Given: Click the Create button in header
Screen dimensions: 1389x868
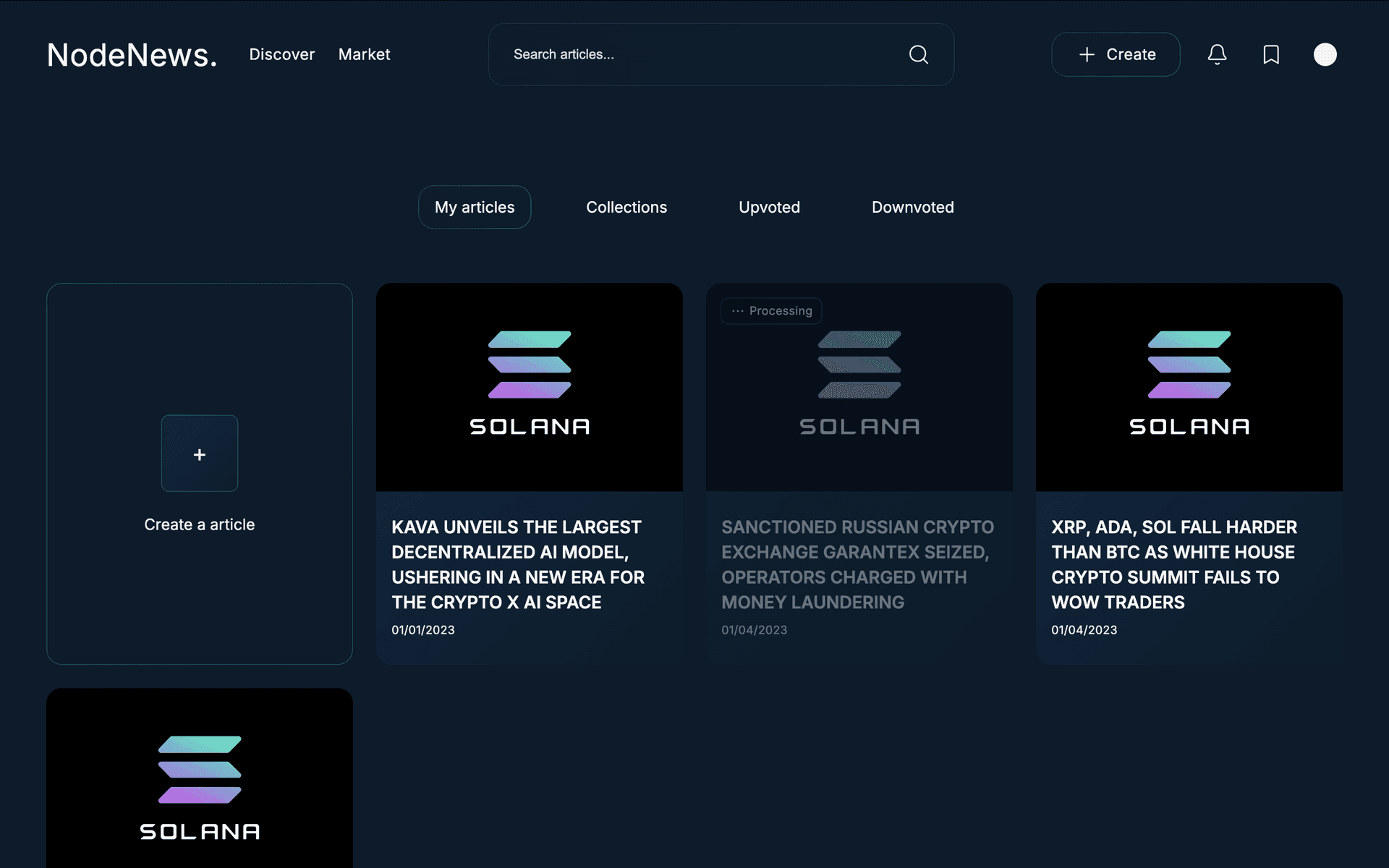Looking at the screenshot, I should point(1116,54).
